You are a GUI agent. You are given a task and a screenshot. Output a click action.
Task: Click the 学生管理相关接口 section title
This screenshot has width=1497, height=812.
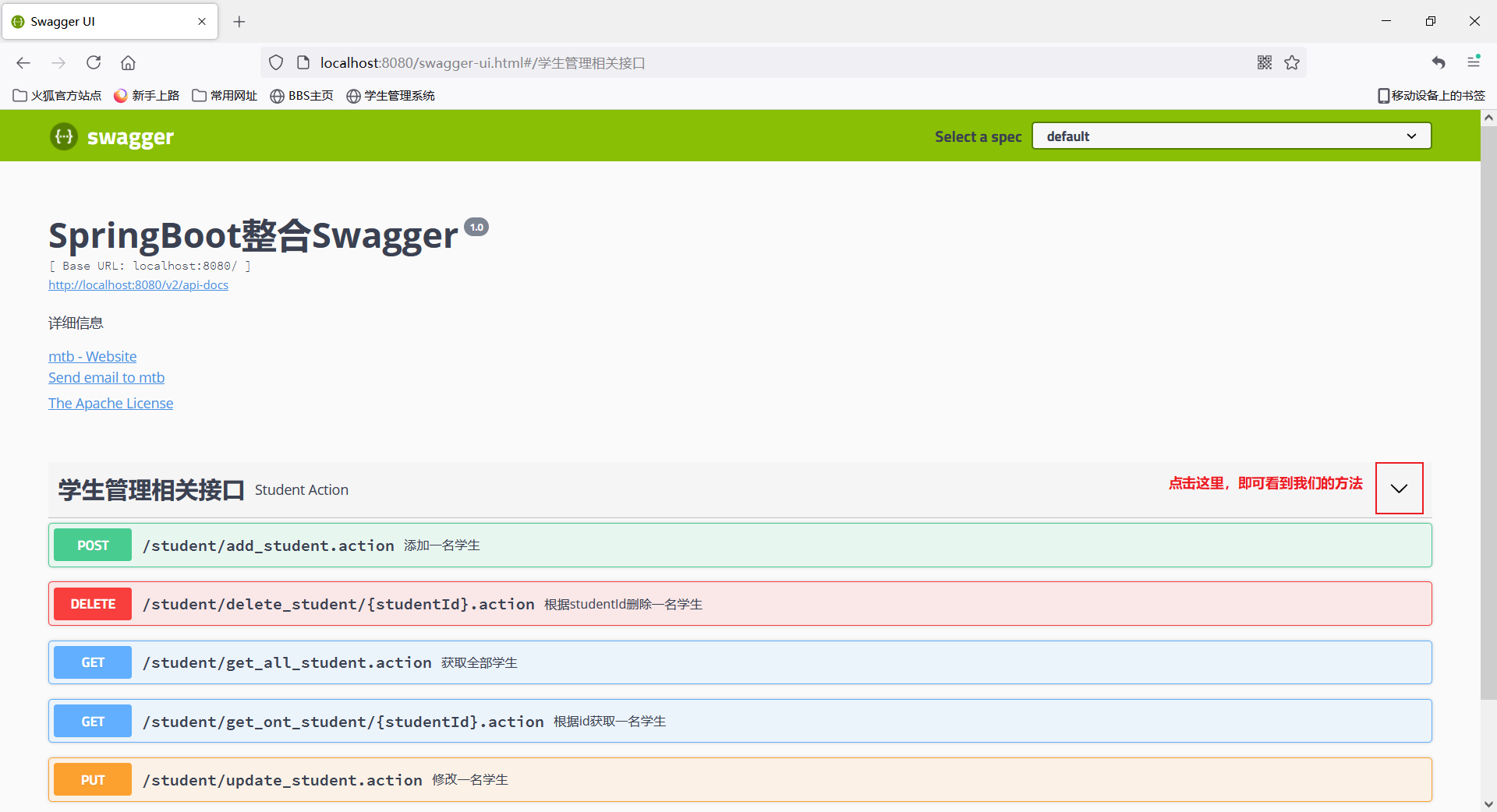[151, 489]
